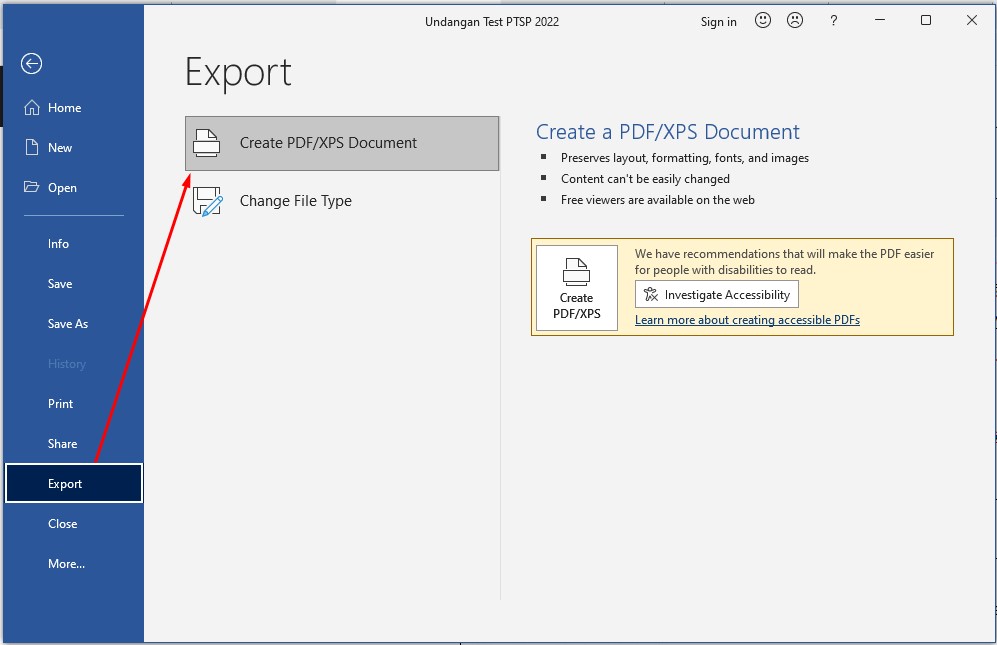997x645 pixels.
Task: Click the New document icon
Action: pos(32,148)
